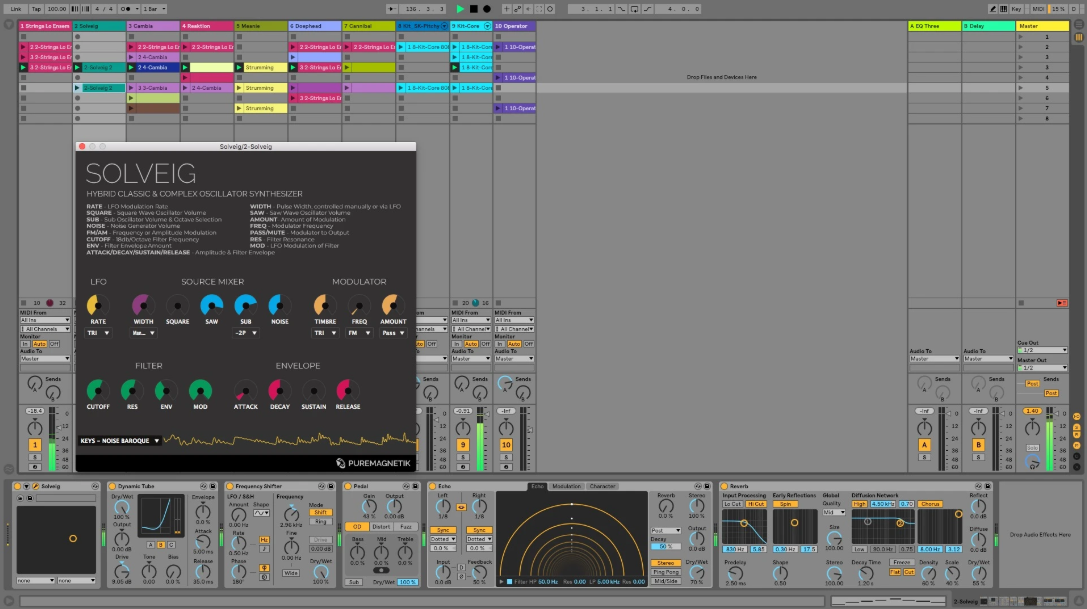Click the Puremagnetik logo

point(374,463)
